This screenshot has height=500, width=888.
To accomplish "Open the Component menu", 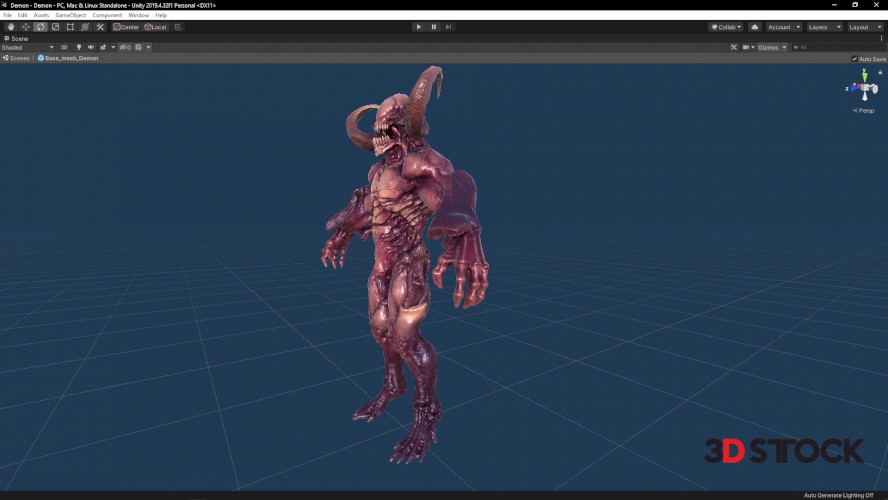I will coord(107,15).
